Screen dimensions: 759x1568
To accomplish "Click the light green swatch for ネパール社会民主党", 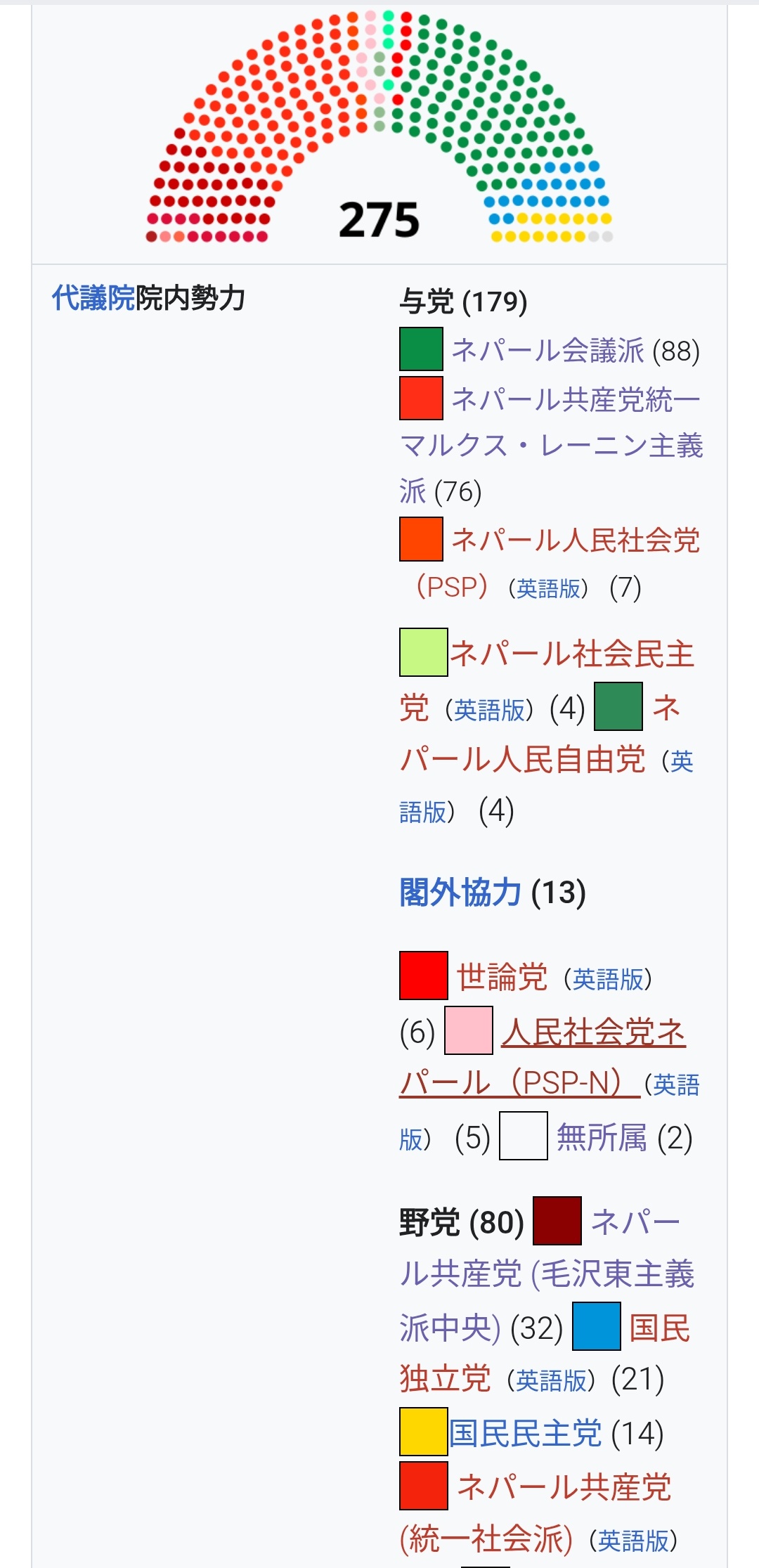I will pos(423,652).
